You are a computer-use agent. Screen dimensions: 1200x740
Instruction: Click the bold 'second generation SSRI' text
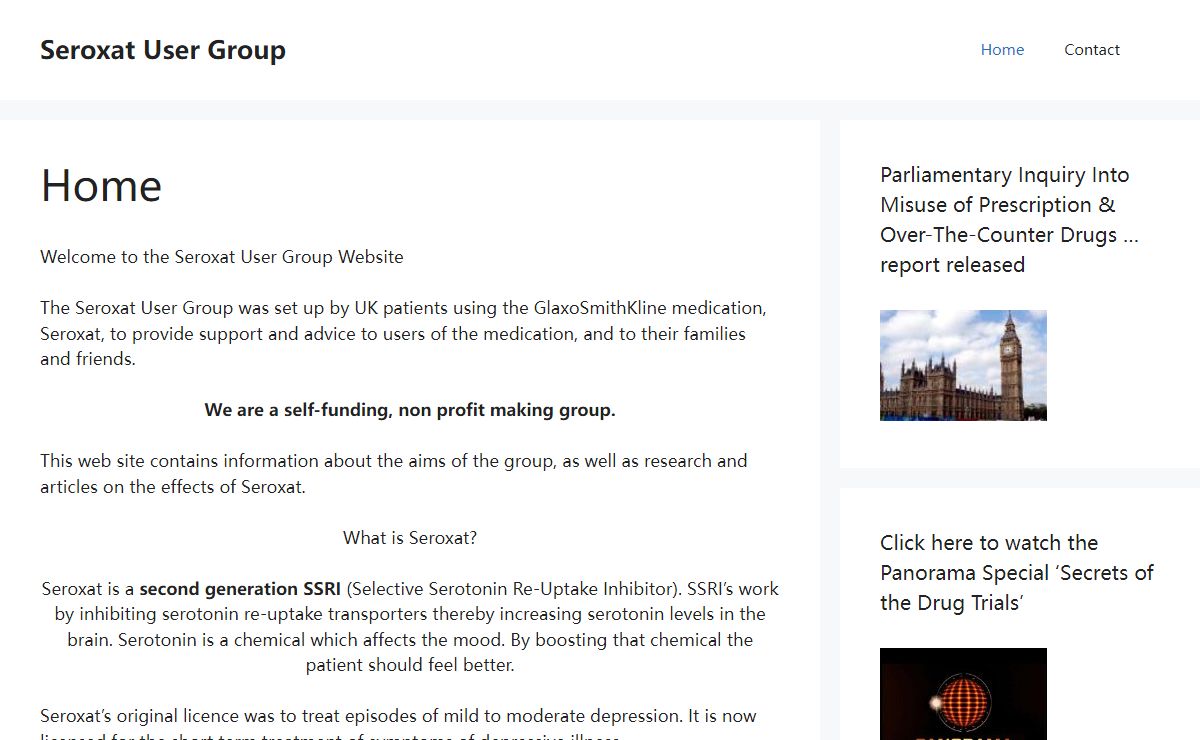click(x=240, y=589)
